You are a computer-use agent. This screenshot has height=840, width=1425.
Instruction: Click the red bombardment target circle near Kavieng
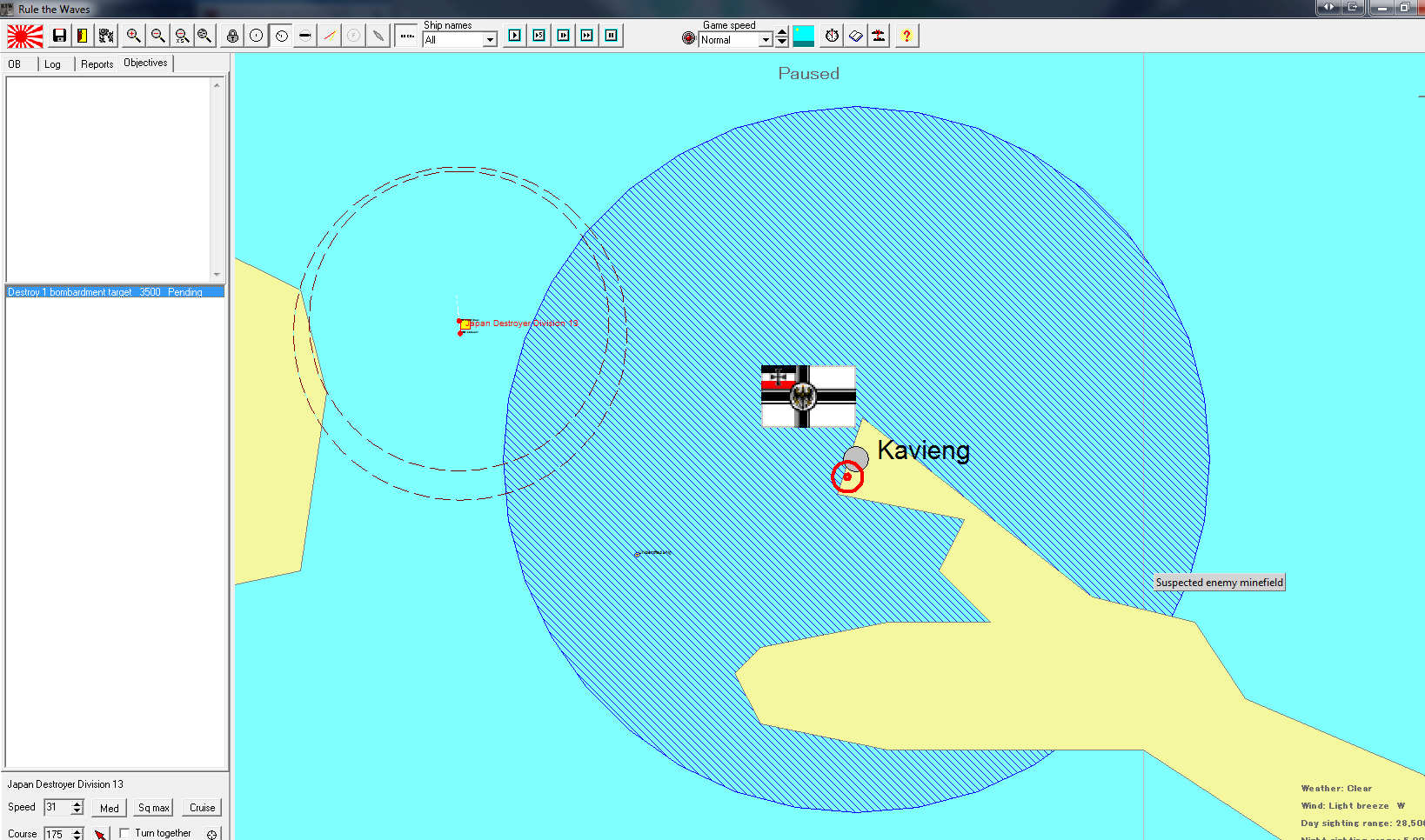[847, 477]
